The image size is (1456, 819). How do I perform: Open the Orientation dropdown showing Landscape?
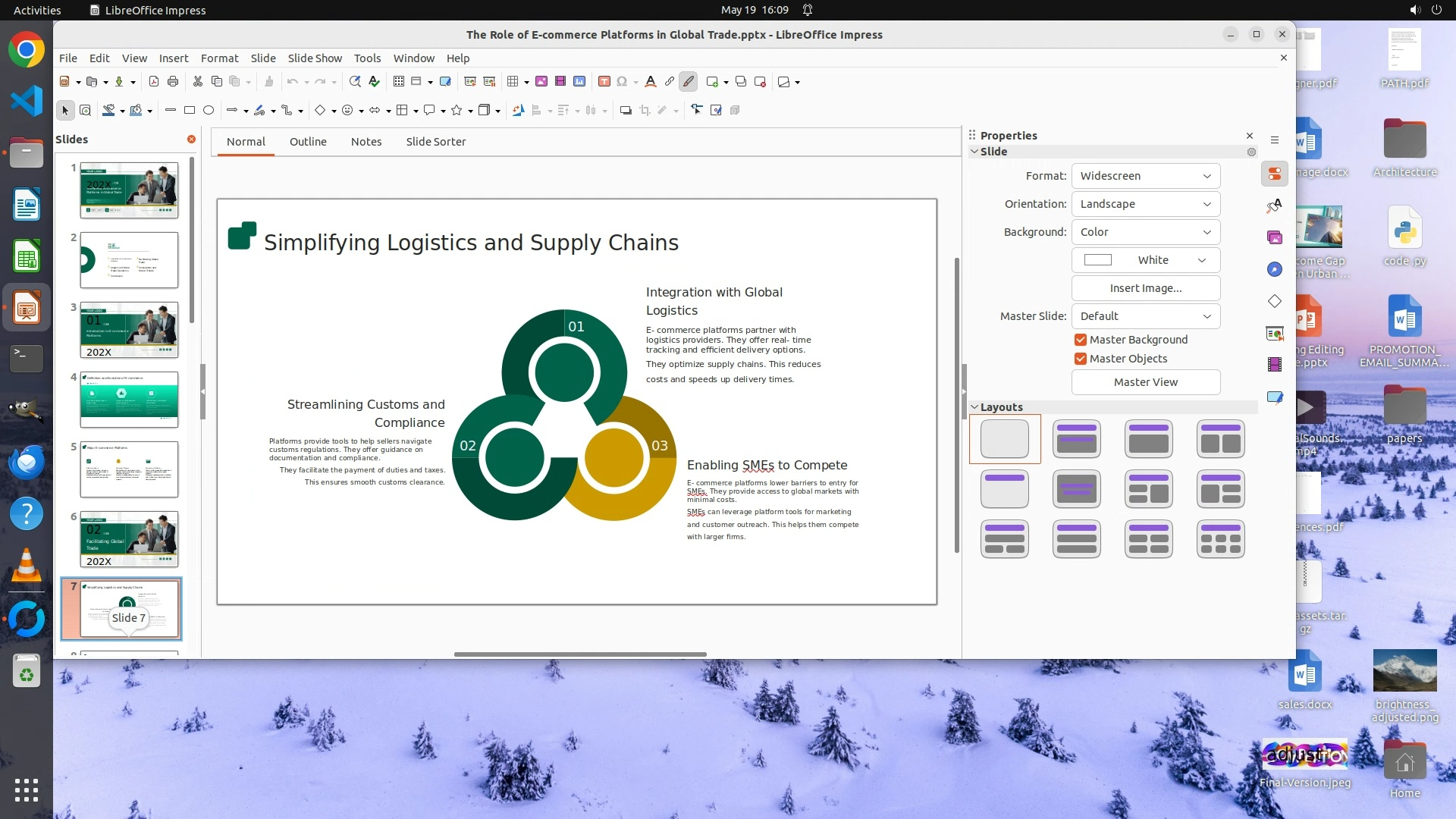pyautogui.click(x=1145, y=204)
